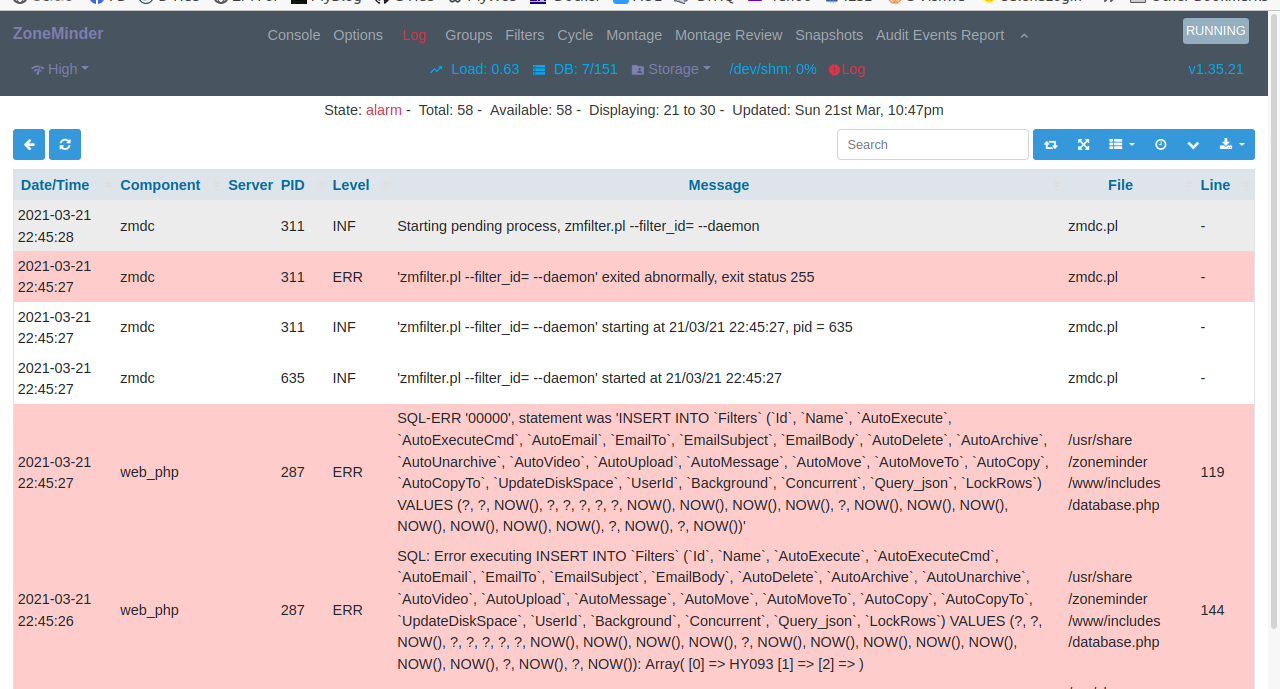The image size is (1280, 689).
Task: Click the 'started at 21/03/21 22:45:27' message
Action: pos(589,378)
